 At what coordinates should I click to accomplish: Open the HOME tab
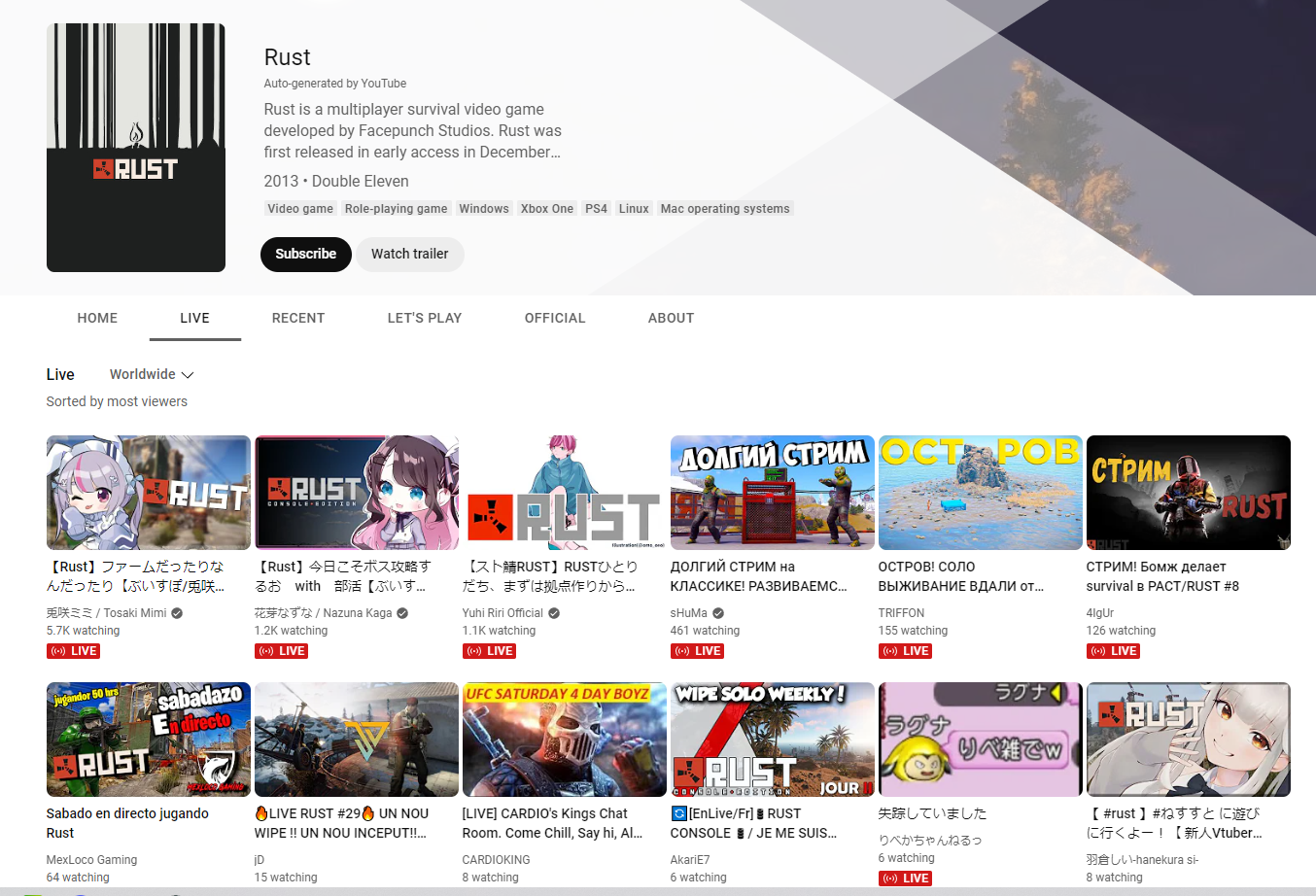pyautogui.click(x=97, y=318)
